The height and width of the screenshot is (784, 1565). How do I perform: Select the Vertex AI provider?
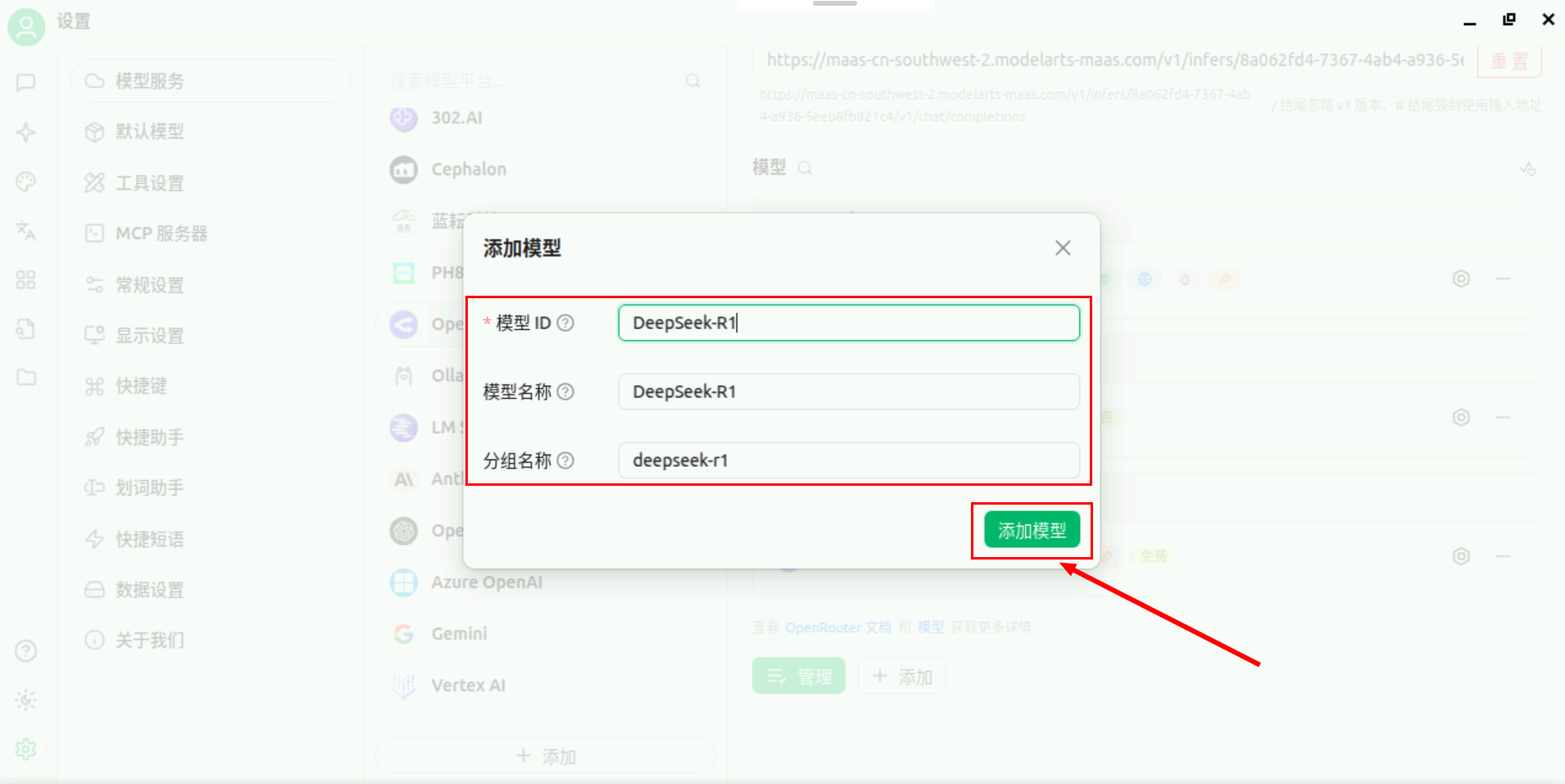545,686
